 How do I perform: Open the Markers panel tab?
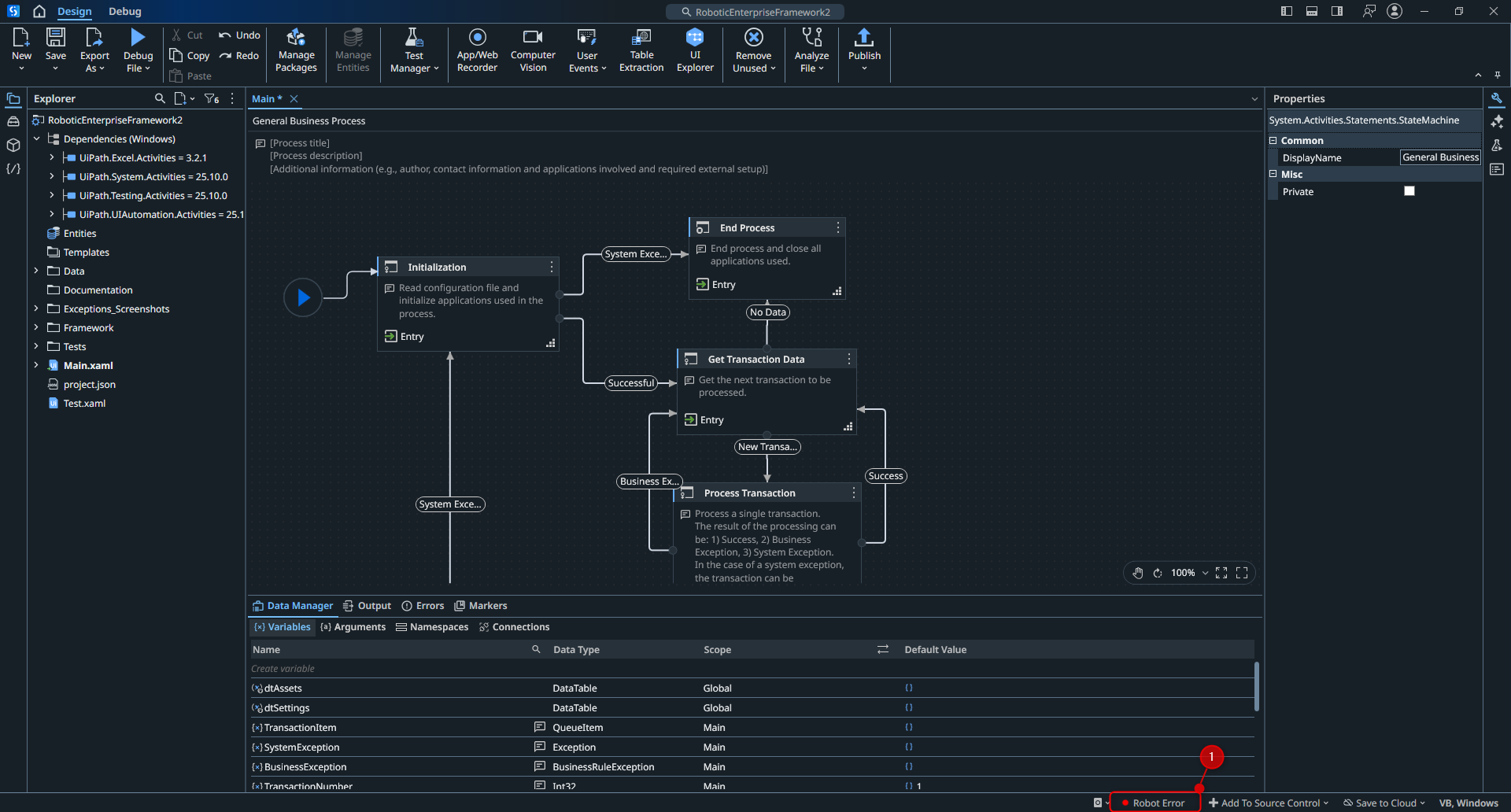coord(481,606)
